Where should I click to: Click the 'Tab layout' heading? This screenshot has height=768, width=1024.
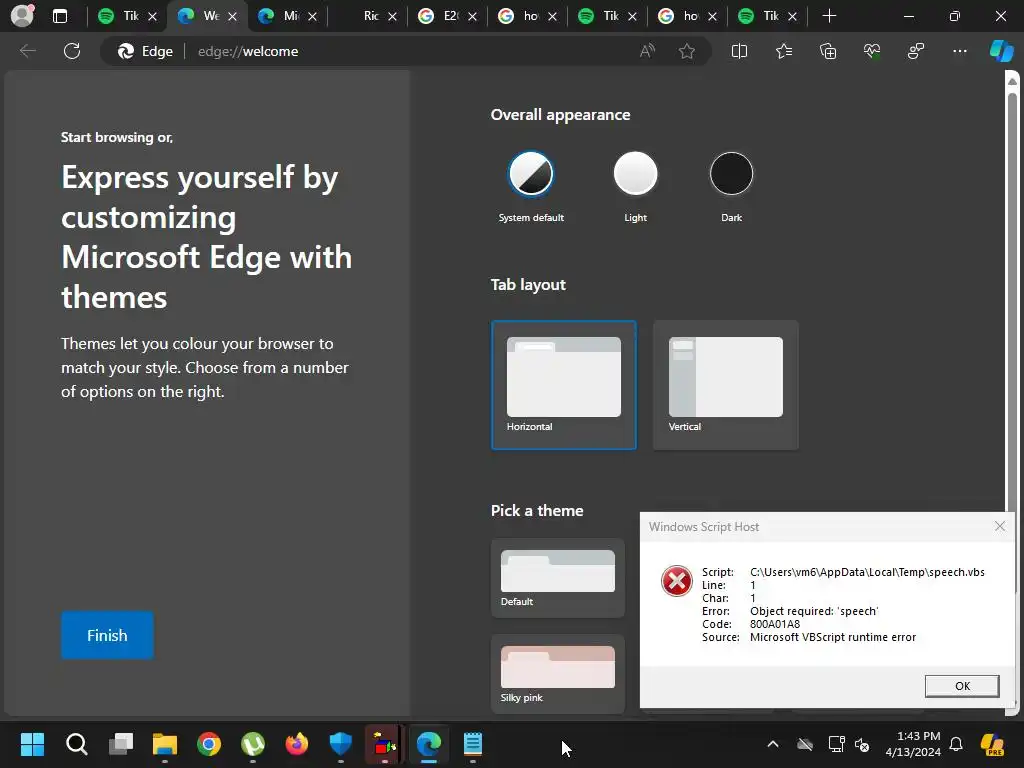click(528, 285)
